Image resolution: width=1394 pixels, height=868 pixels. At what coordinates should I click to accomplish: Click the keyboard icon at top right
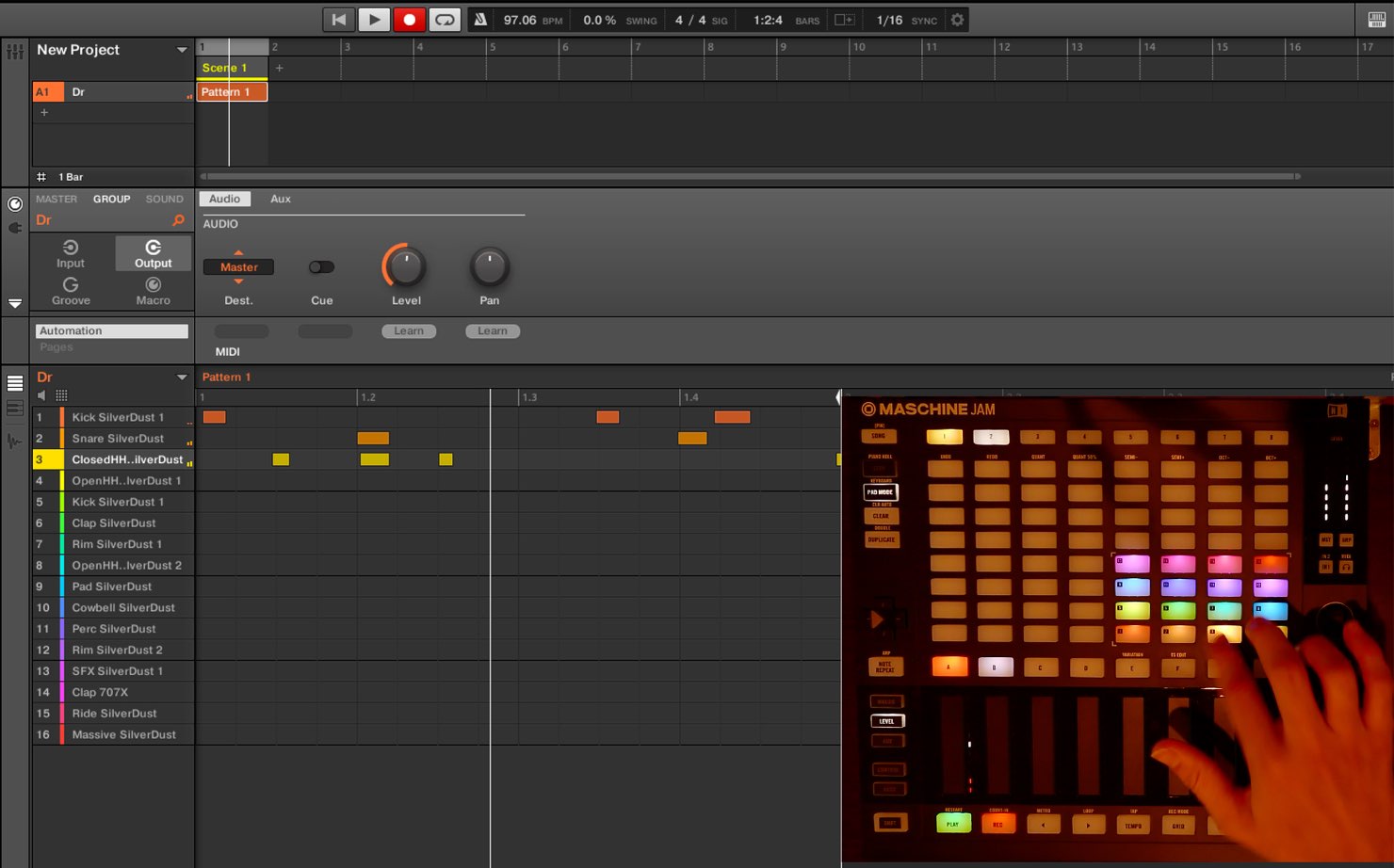(x=1376, y=20)
